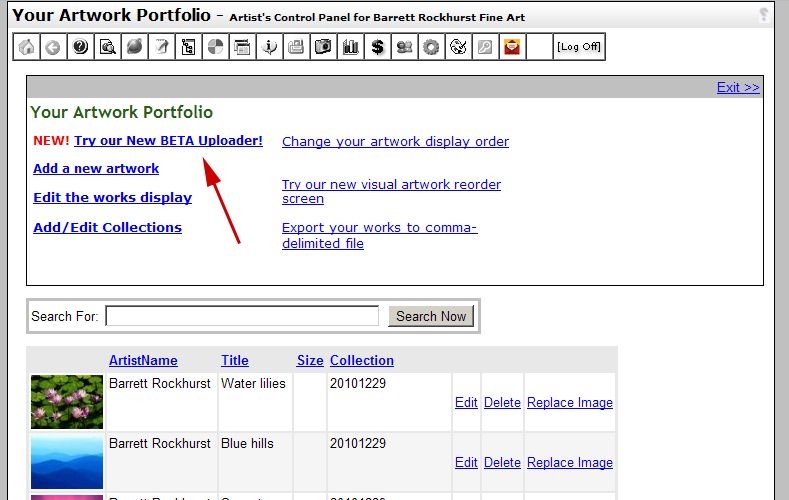Click the Blue hills thumbnail image
Viewport: 789px width, 500px height.
pyautogui.click(x=66, y=462)
